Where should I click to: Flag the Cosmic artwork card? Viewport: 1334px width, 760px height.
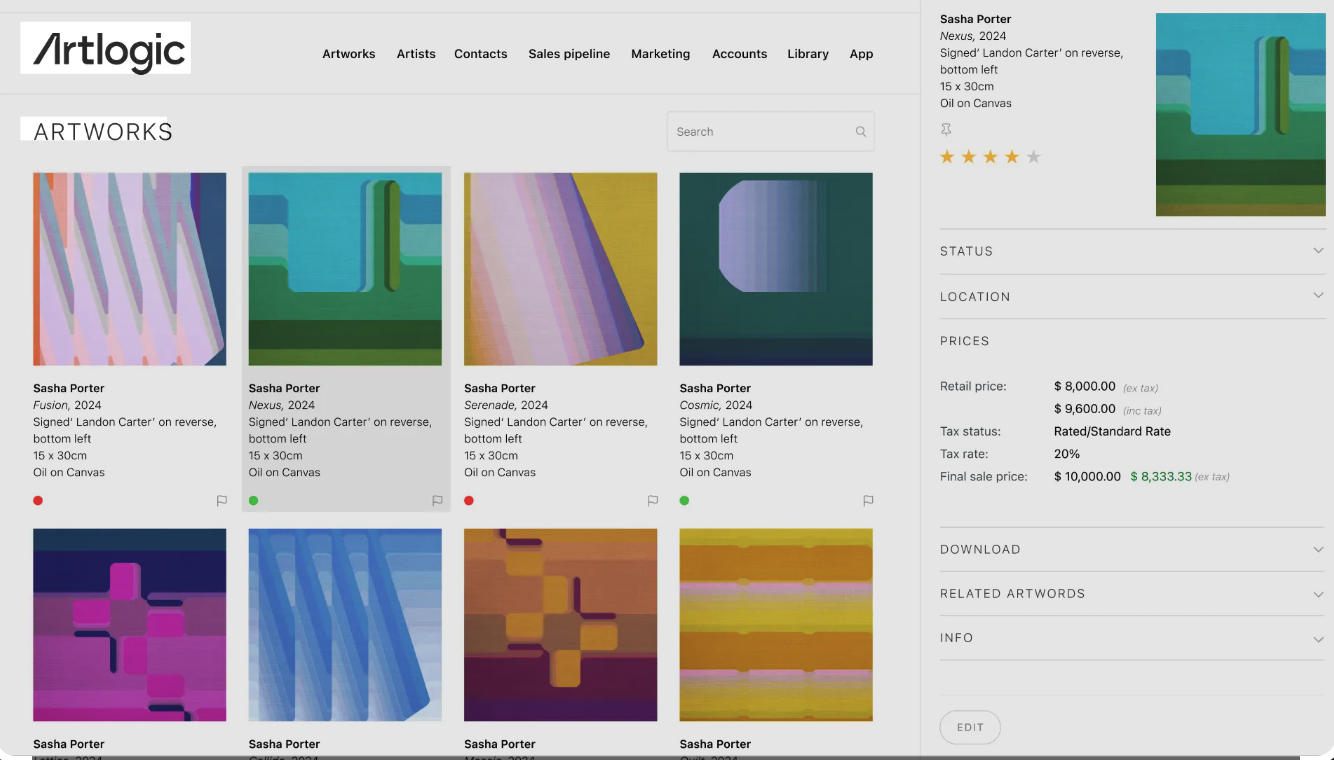(868, 501)
